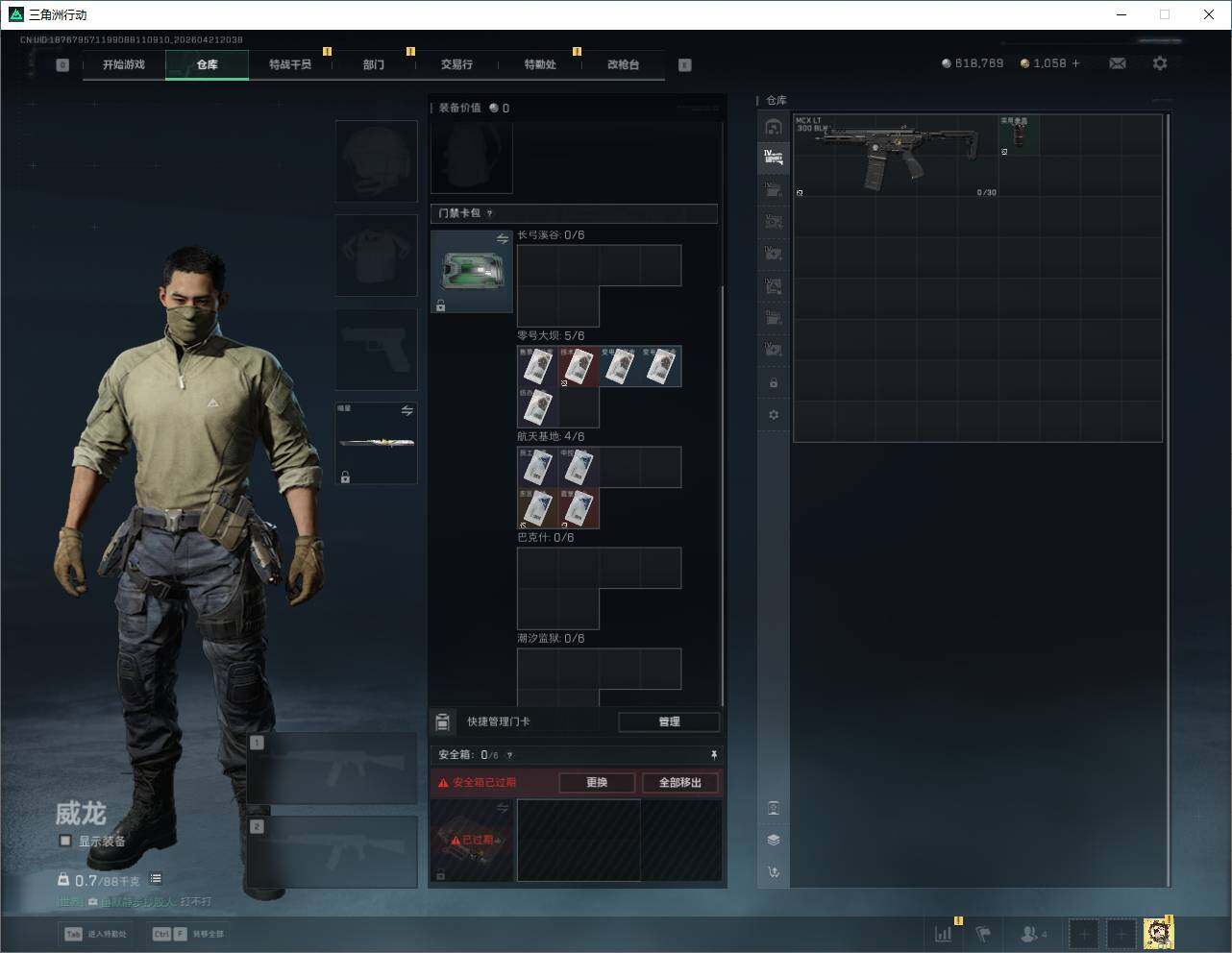Click the 巴克什: 0/6 label
This screenshot has width=1232, height=953.
tap(546, 537)
